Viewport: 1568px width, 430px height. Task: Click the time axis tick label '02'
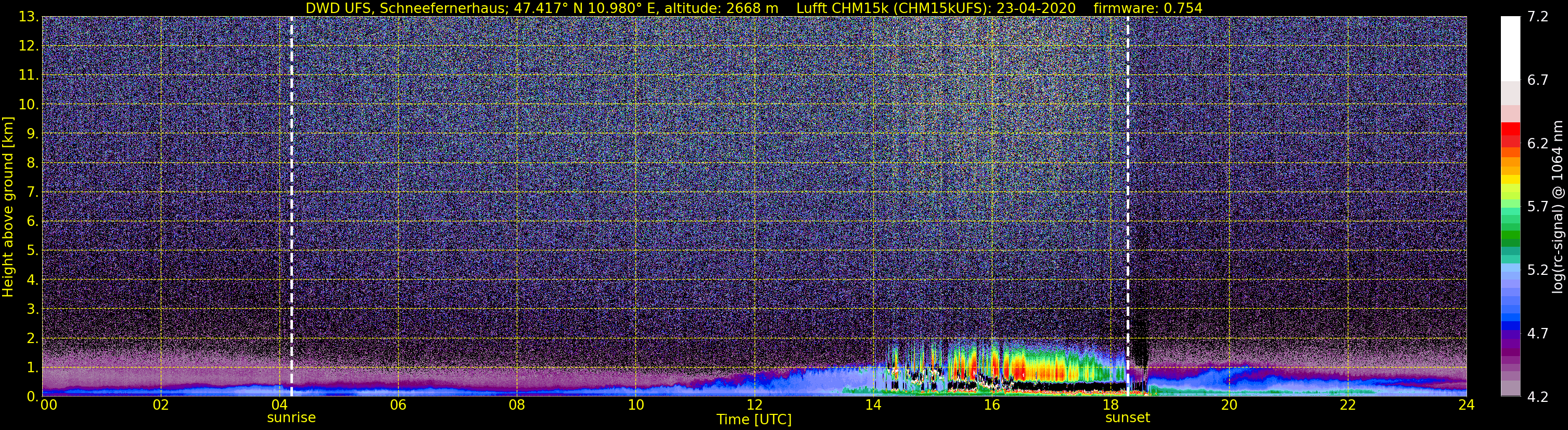pos(161,405)
